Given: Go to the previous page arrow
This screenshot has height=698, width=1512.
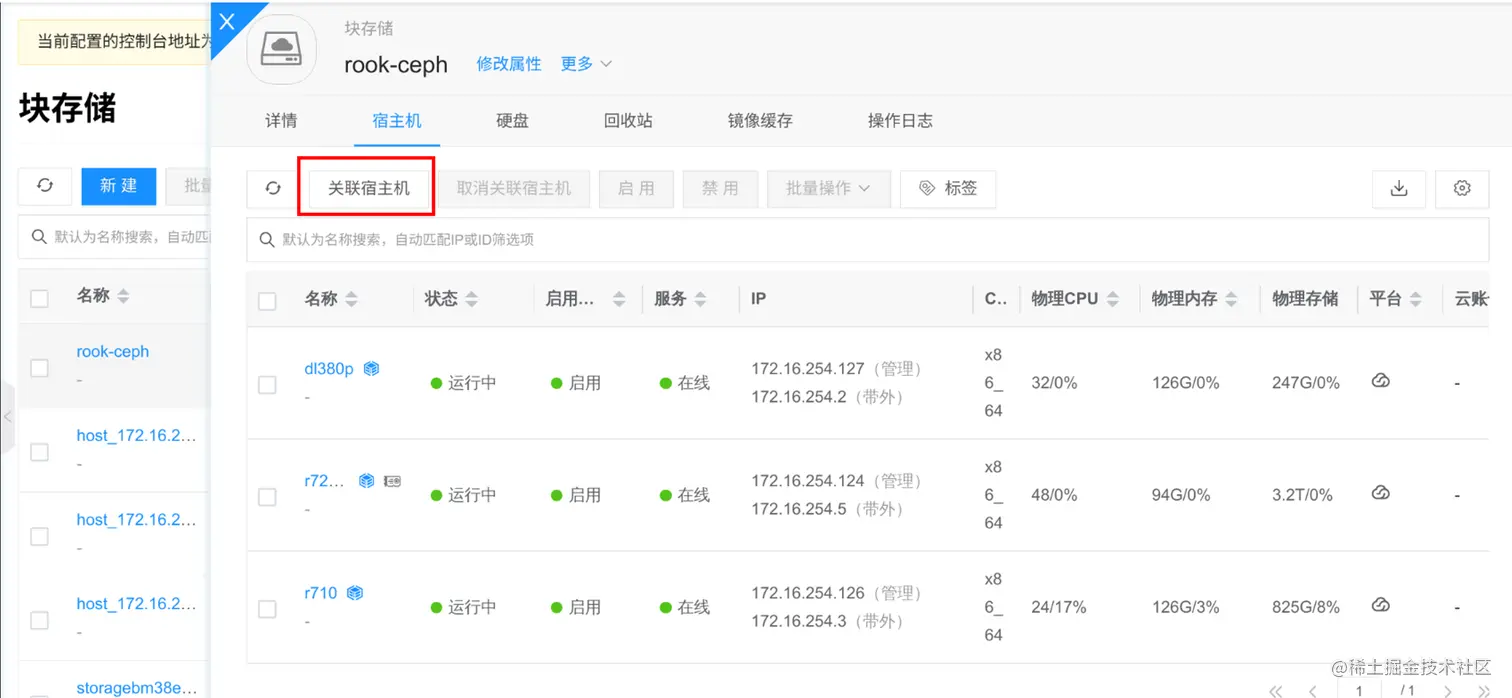Looking at the screenshot, I should (x=1312, y=691).
